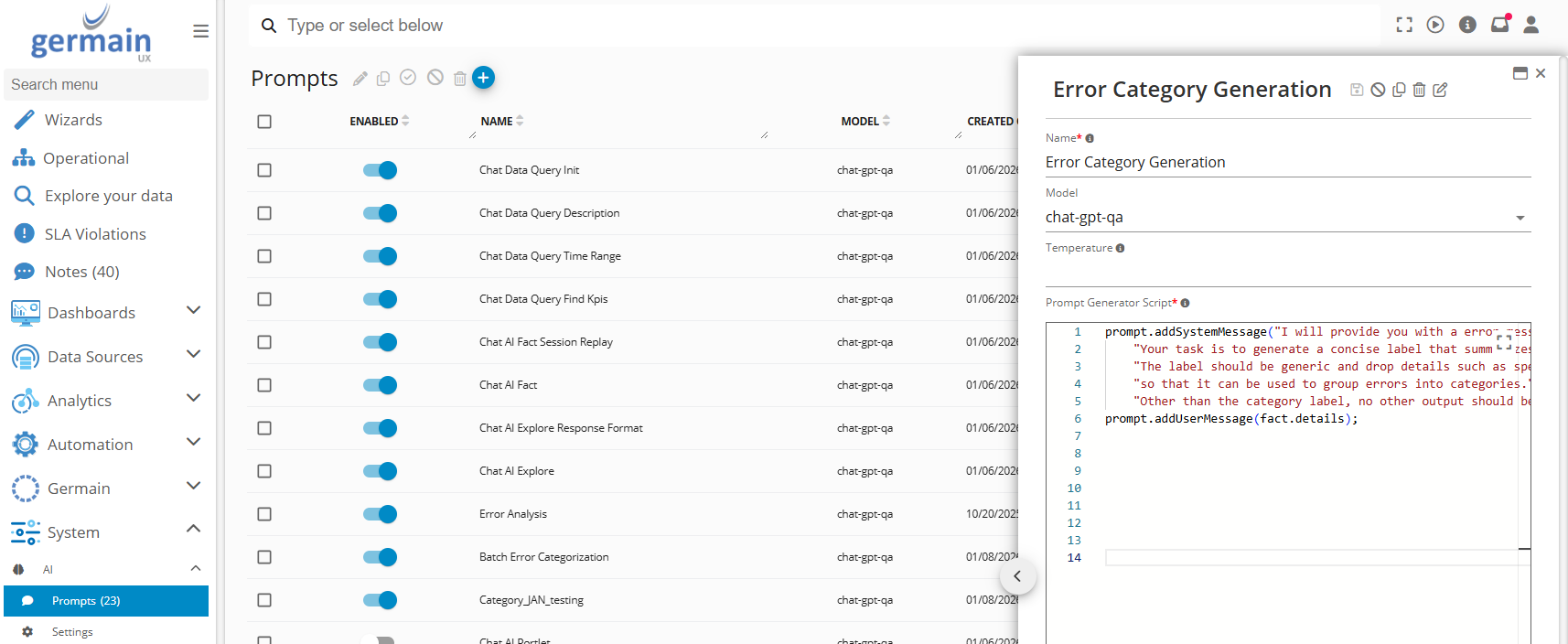Open the Chat AI Explore prompt row
1568x644 pixels.
coord(517,471)
